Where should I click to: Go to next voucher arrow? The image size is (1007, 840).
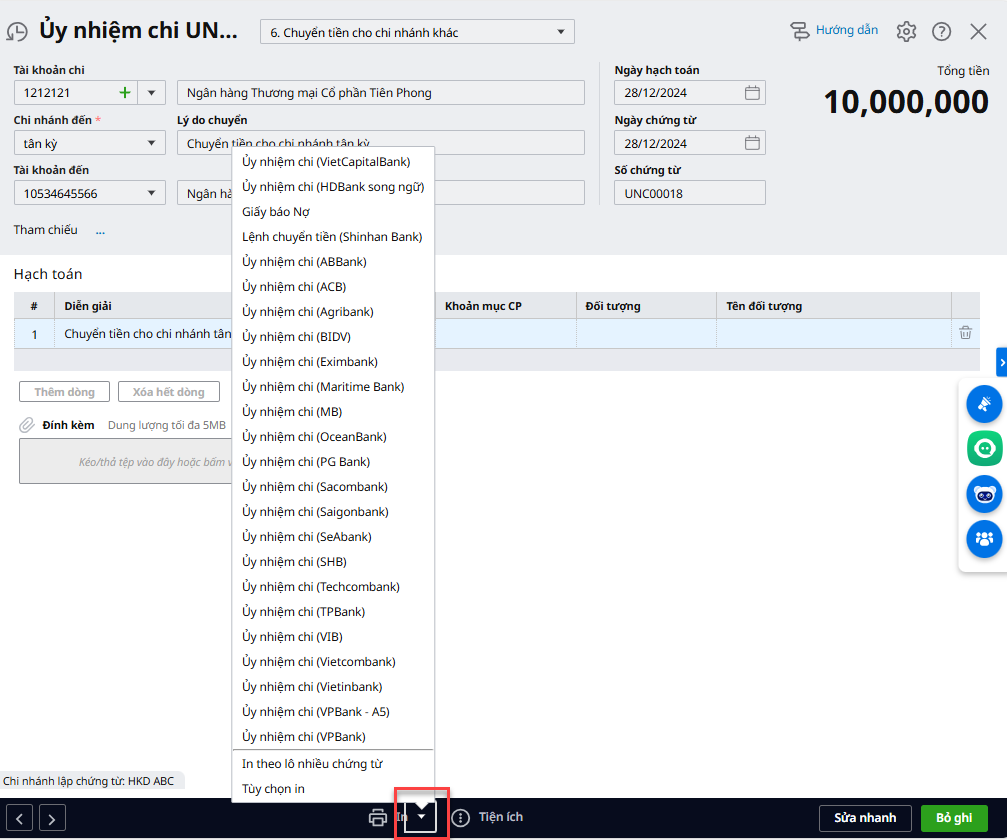pyautogui.click(x=52, y=818)
